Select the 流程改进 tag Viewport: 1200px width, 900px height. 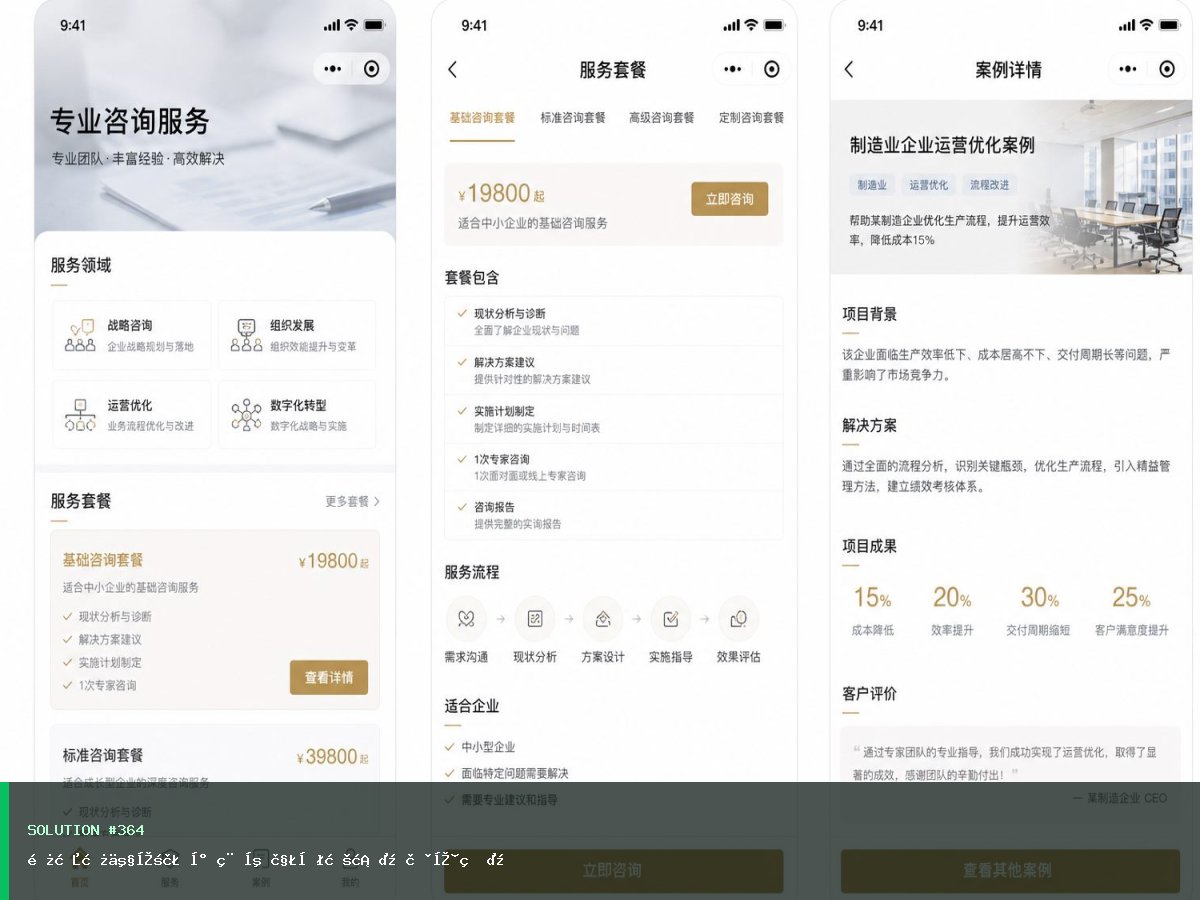coord(989,185)
